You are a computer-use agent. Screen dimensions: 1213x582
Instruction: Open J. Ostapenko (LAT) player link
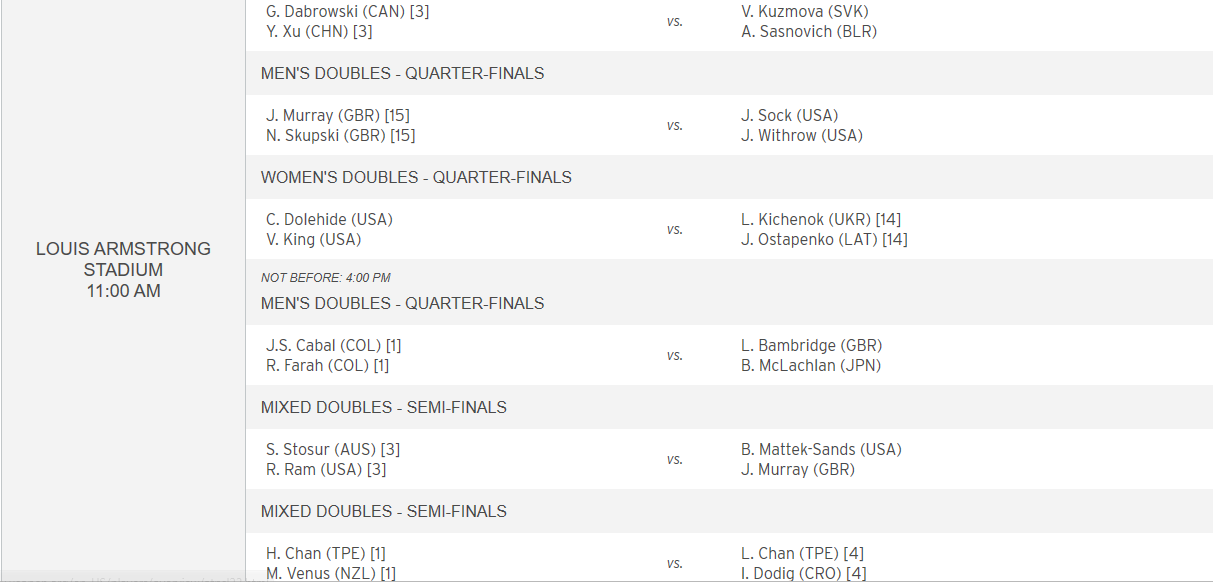tap(824, 239)
